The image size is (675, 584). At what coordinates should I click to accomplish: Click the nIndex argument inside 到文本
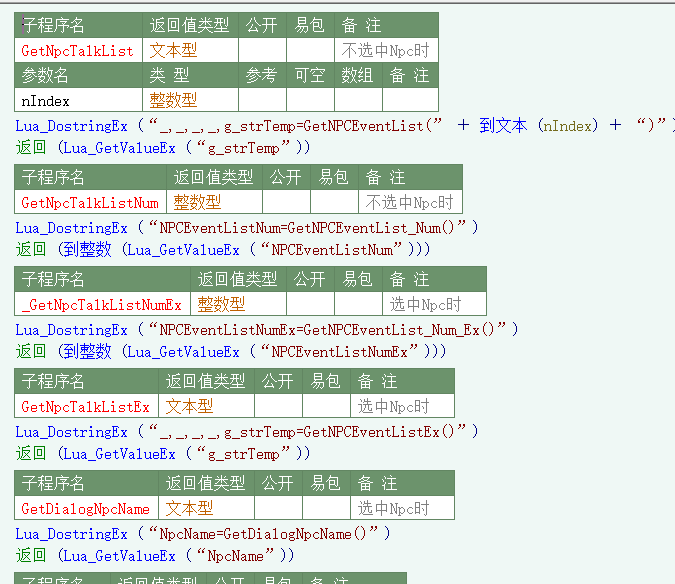[568, 126]
